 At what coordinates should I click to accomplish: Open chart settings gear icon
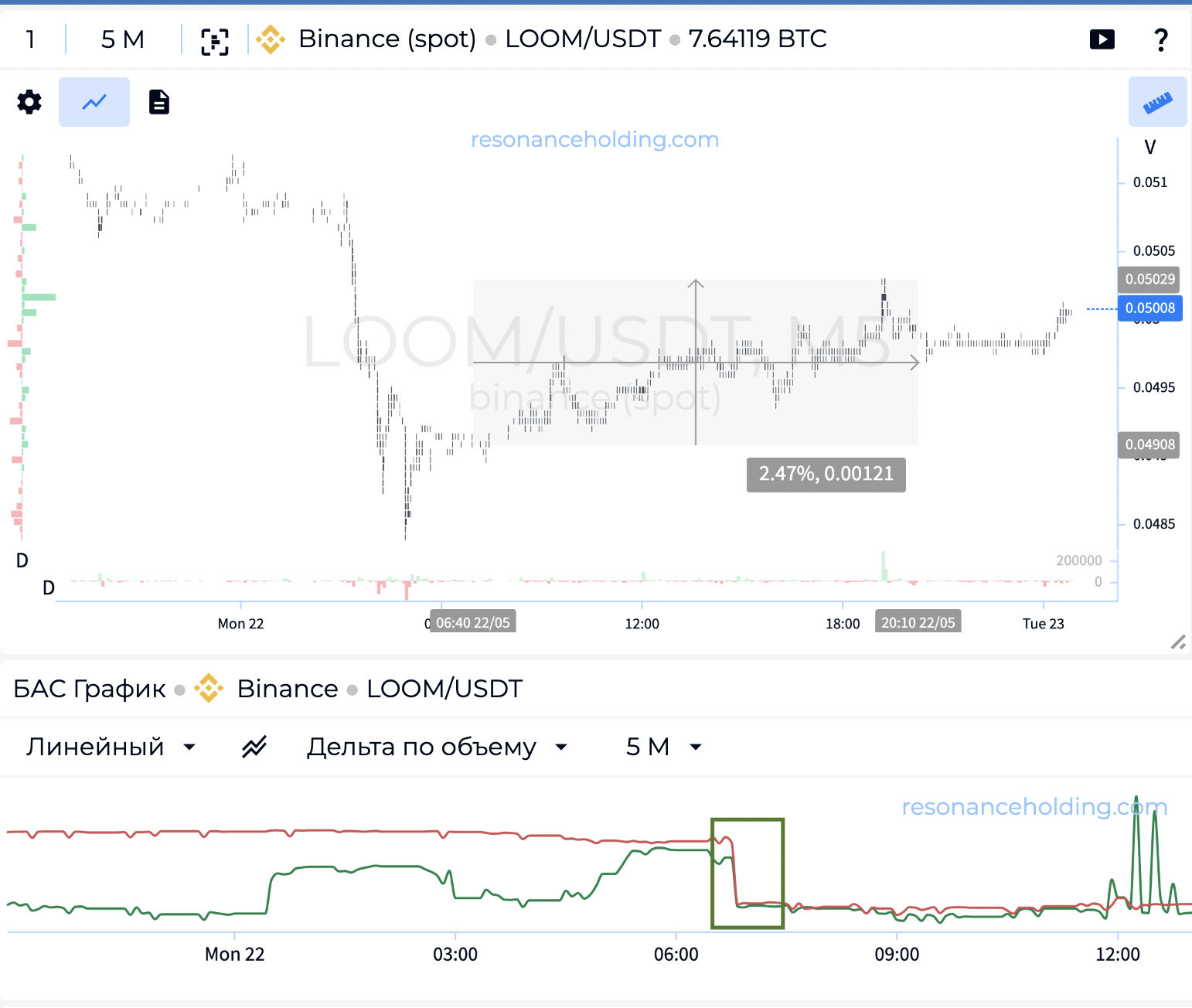pos(29,102)
